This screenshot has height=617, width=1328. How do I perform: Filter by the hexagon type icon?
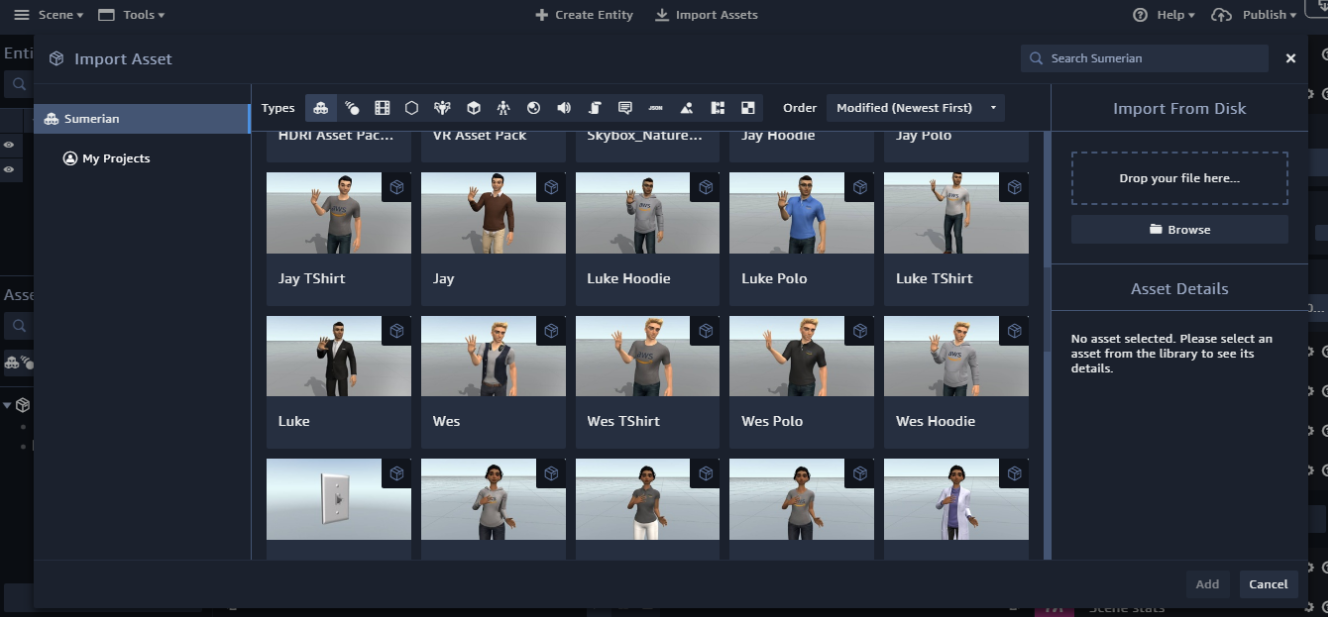(412, 108)
